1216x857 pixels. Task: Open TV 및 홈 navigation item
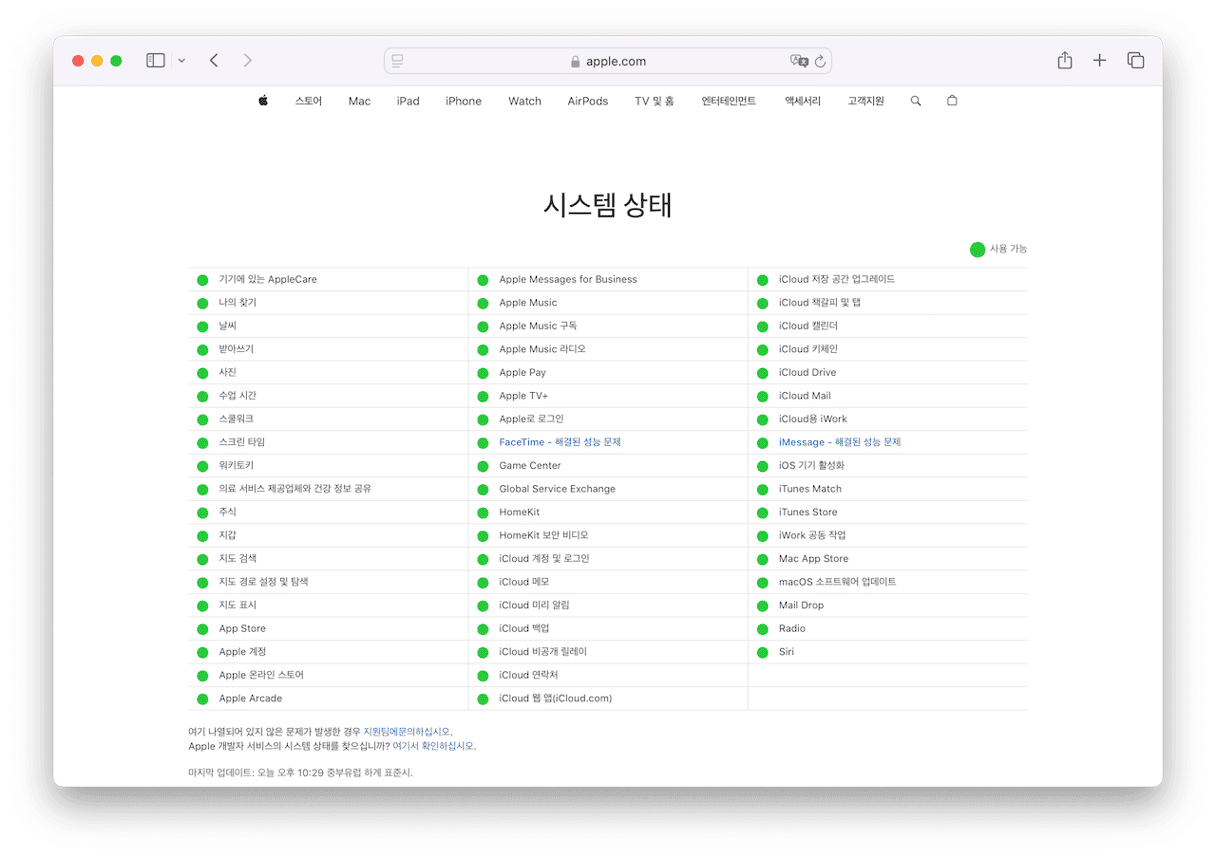point(654,101)
